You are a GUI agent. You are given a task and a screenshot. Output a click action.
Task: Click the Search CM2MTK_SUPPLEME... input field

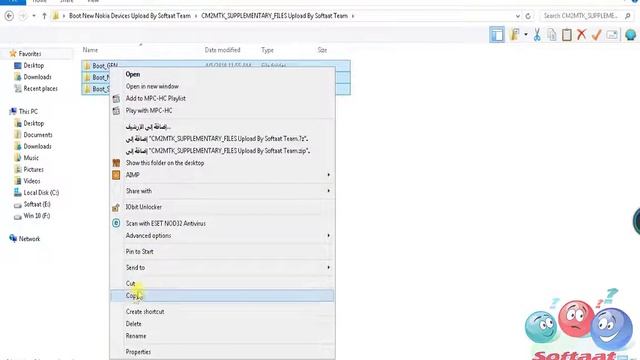581,16
